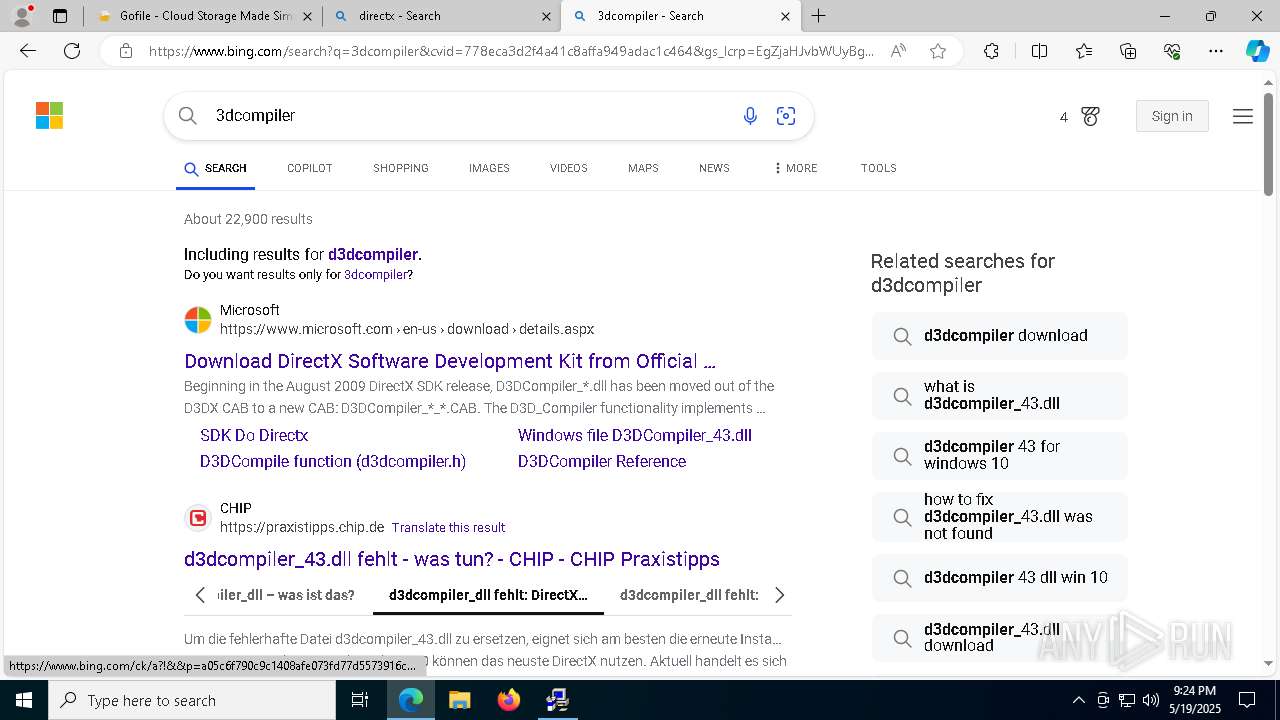Add page to favorites star icon
This screenshot has height=720, width=1280.
[938, 51]
